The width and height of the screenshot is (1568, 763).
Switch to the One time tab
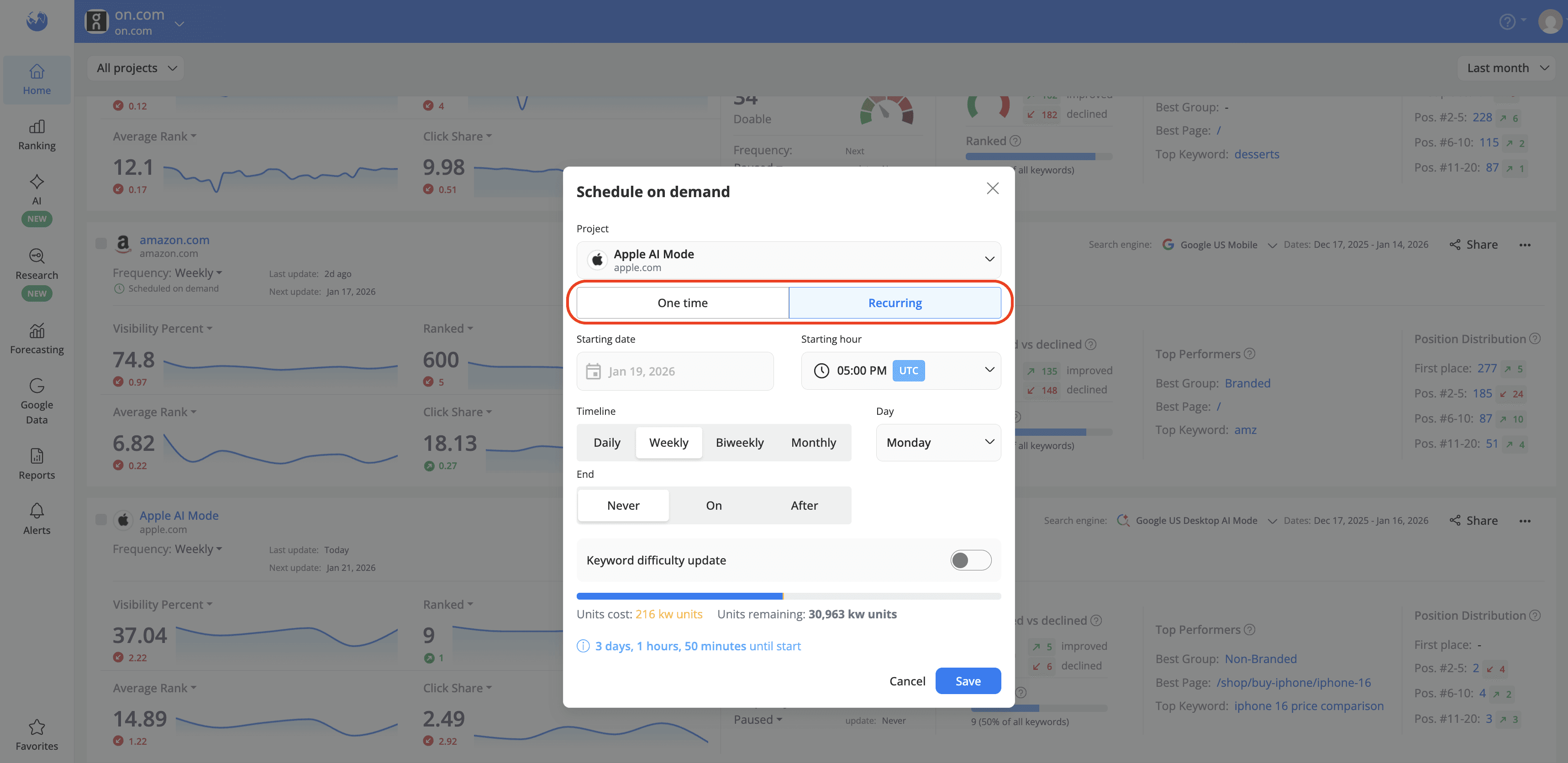(x=682, y=303)
